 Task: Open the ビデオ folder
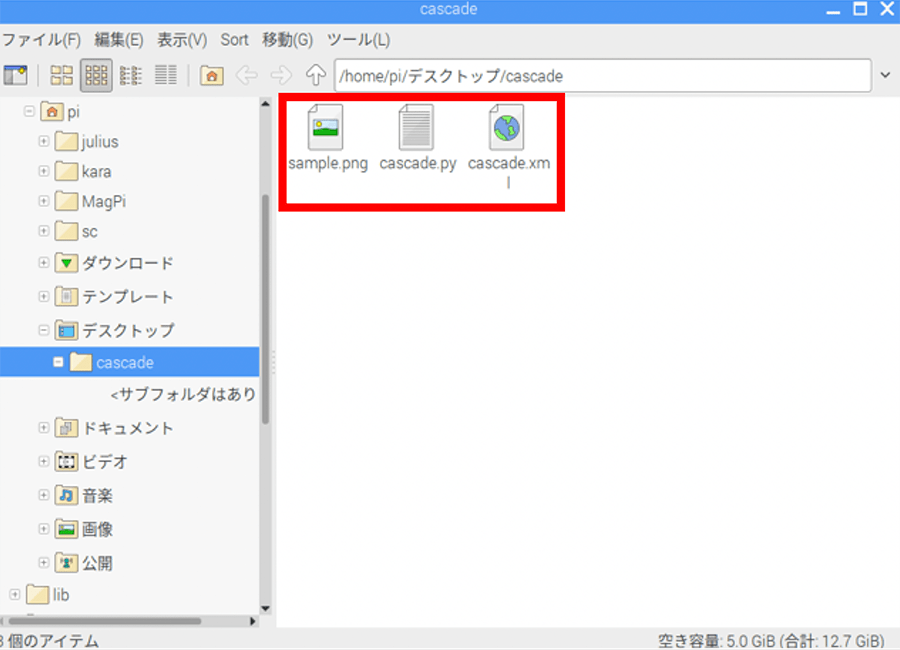pyautogui.click(x=91, y=461)
